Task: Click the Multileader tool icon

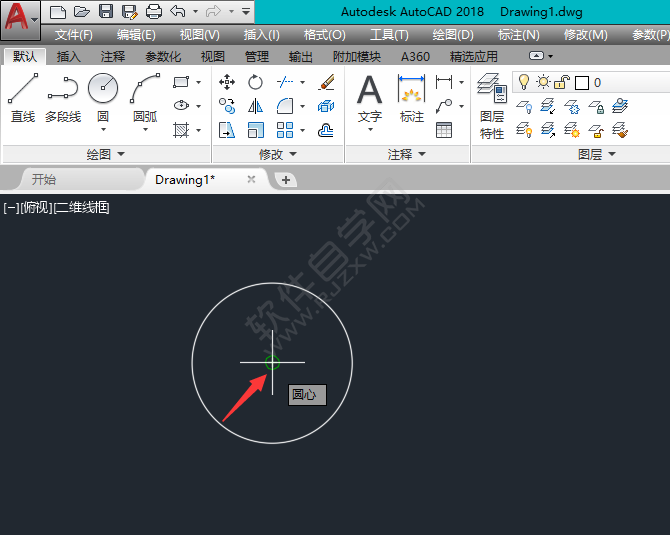Action: (x=444, y=106)
